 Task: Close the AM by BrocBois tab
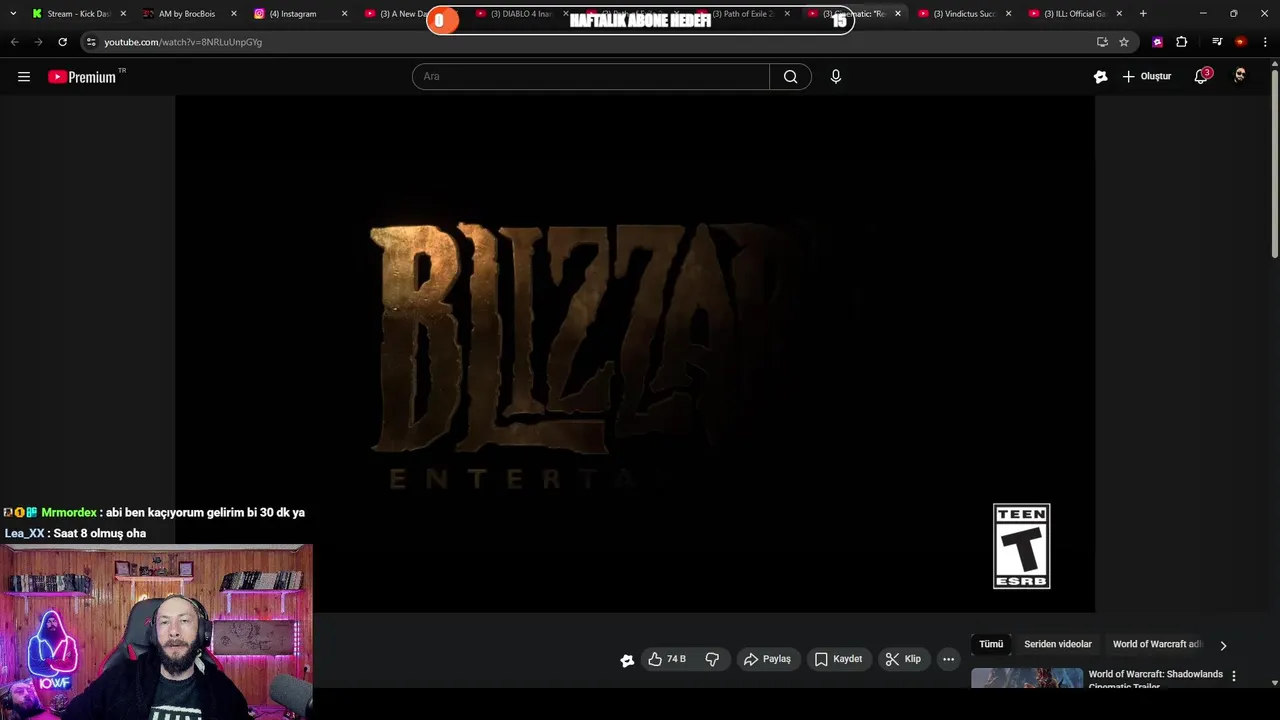[x=234, y=14]
